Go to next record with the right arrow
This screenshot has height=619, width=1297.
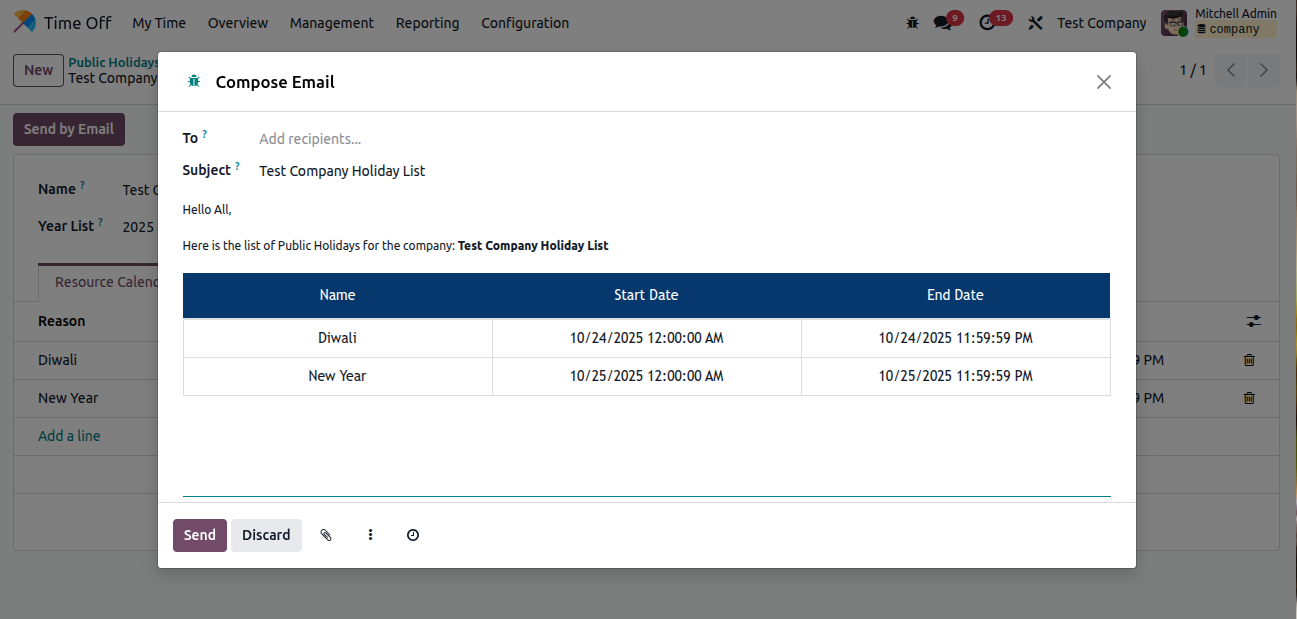pyautogui.click(x=1263, y=70)
